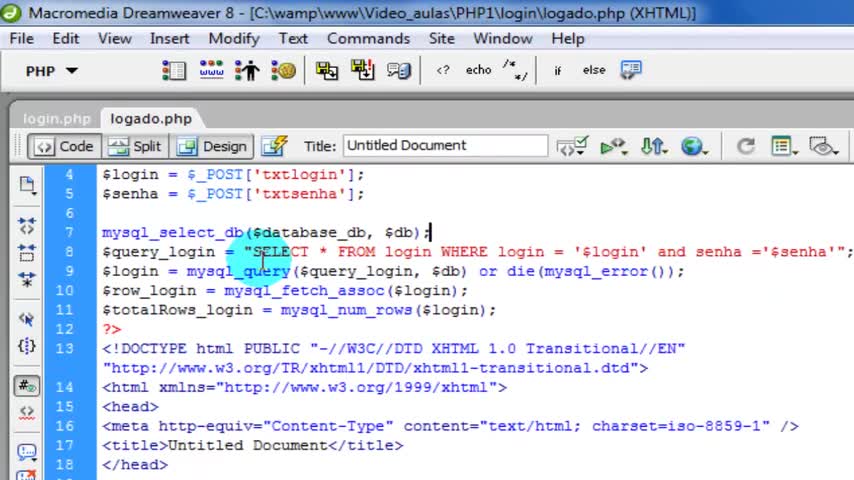
Task: Insert Cookie Variables icon
Action: coord(283,70)
